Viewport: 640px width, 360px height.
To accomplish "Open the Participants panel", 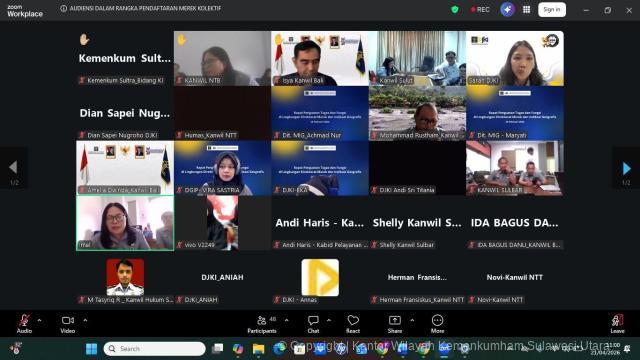I will pos(262,324).
